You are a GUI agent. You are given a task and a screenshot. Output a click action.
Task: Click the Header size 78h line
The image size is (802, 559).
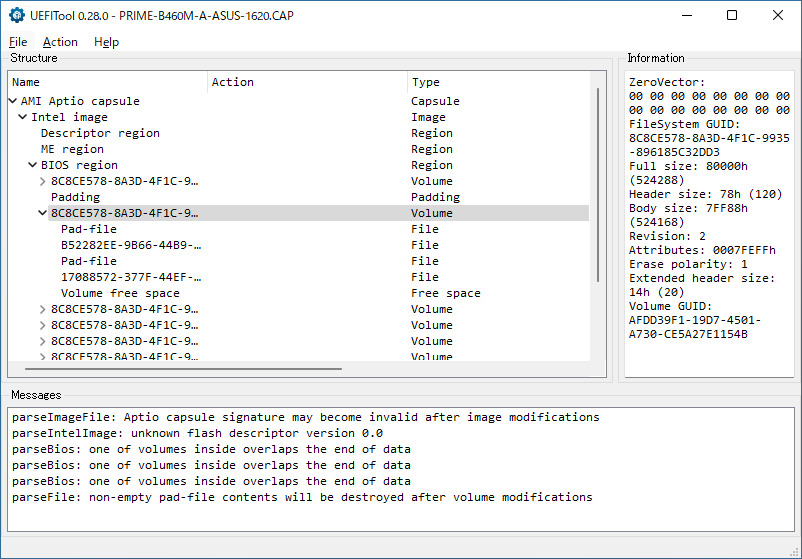click(705, 194)
